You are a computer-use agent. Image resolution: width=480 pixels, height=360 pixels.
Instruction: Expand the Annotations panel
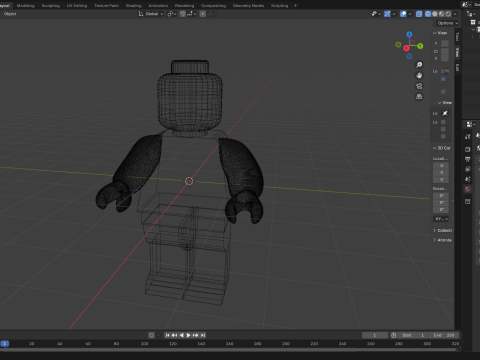[442, 240]
